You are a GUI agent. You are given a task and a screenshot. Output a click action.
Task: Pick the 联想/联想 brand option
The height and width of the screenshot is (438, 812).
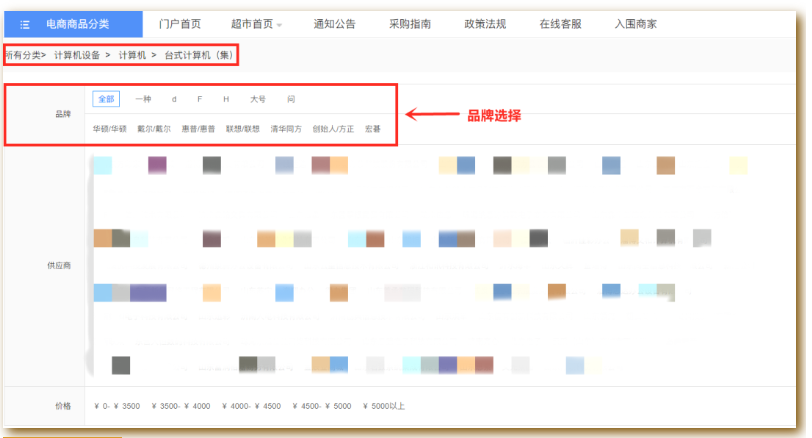[x=242, y=129]
